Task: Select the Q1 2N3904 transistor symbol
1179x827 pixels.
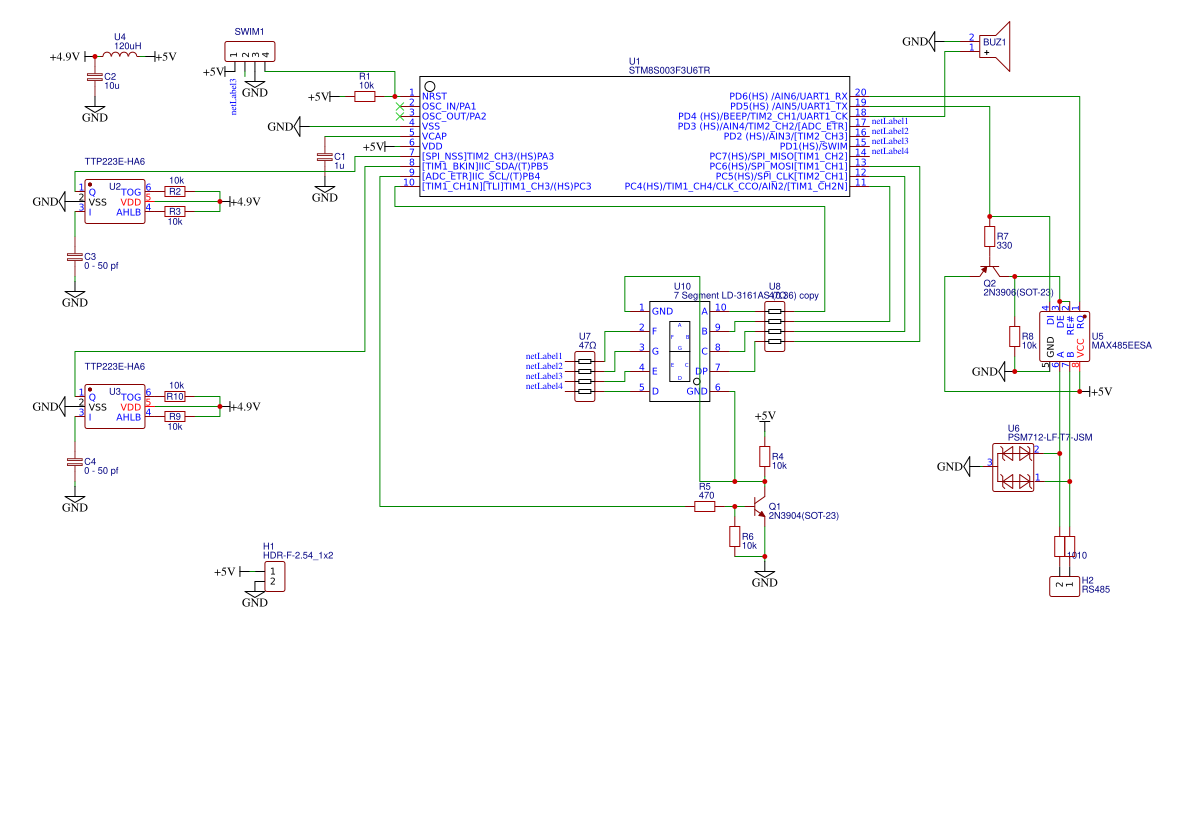Action: pyautogui.click(x=759, y=506)
